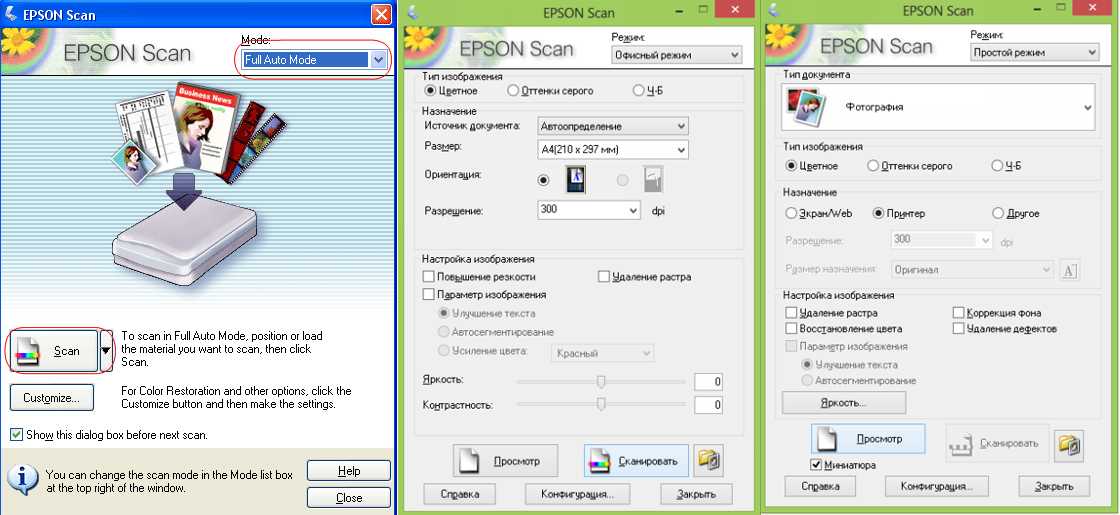Click folder settings icon in Офисный режим window
This screenshot has height=515, width=1120.
point(709,461)
